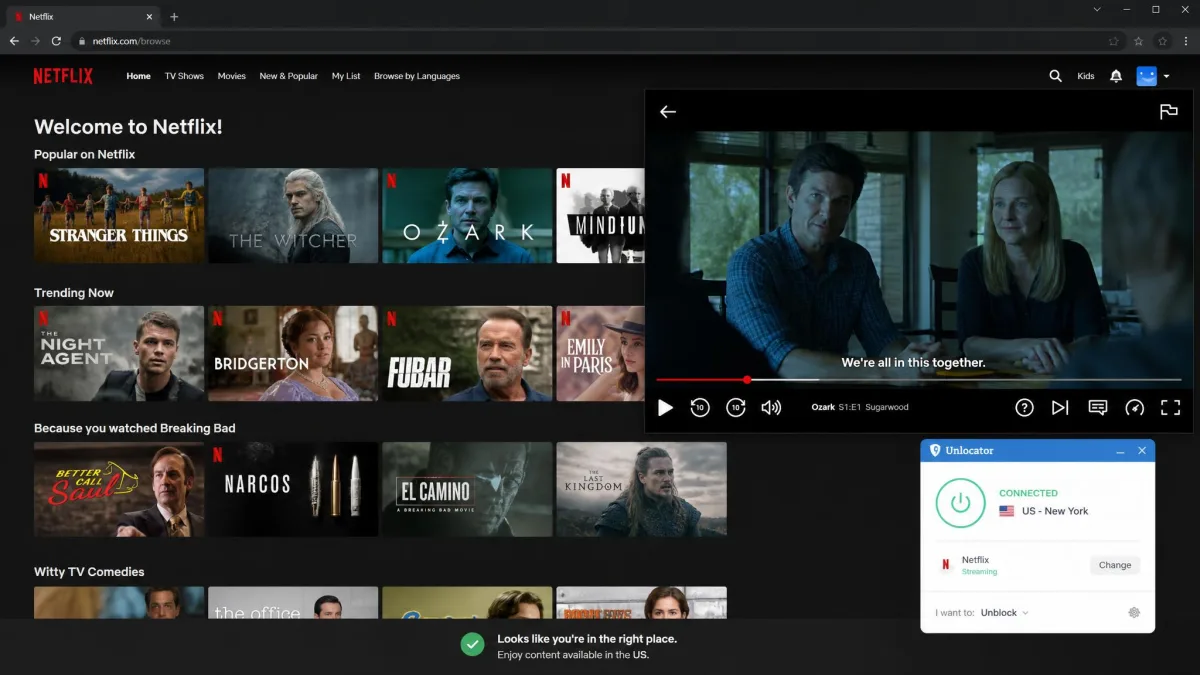Select US - New York server
The height and width of the screenshot is (675, 1200).
1044,511
